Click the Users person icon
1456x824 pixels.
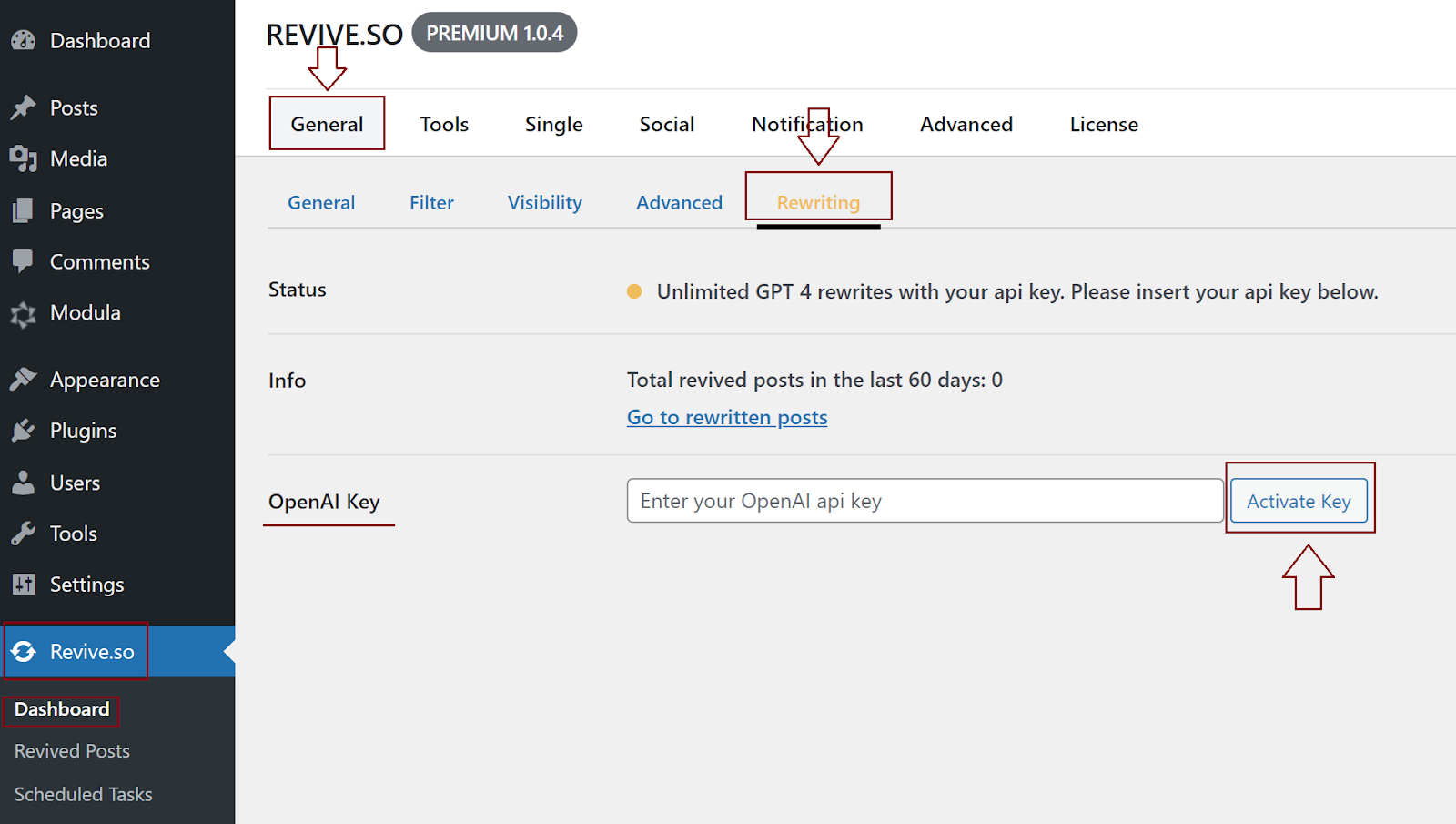click(x=24, y=483)
